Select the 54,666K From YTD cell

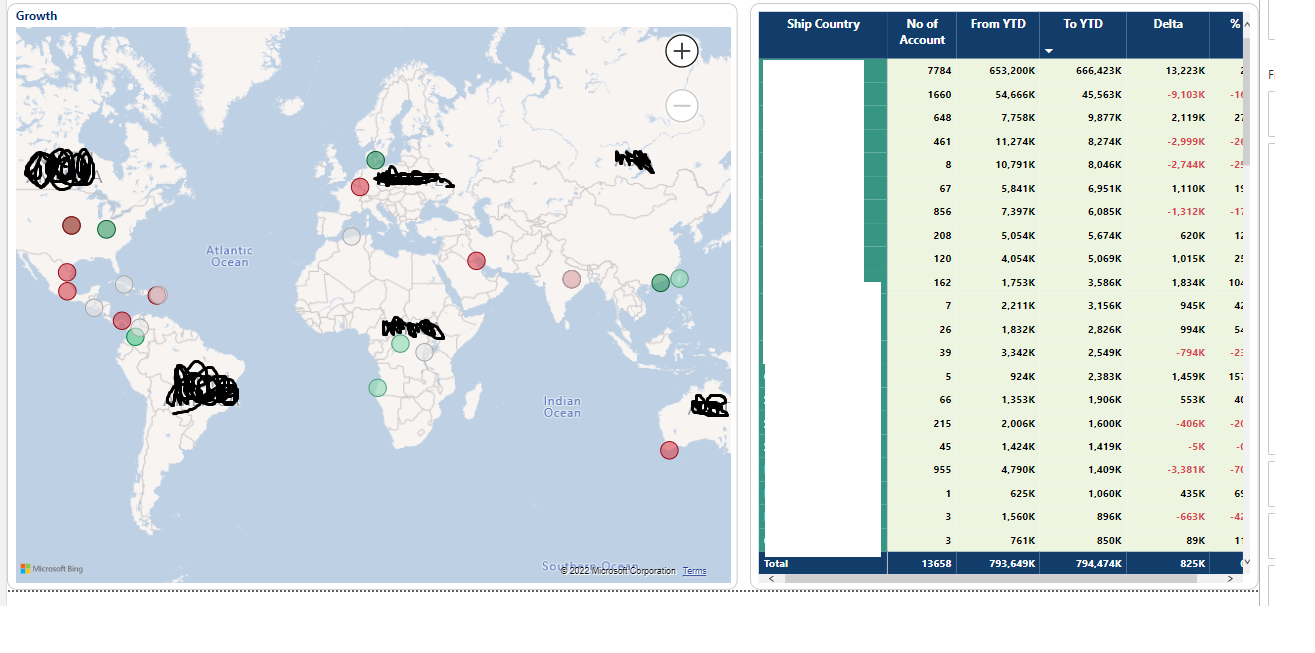(998, 94)
